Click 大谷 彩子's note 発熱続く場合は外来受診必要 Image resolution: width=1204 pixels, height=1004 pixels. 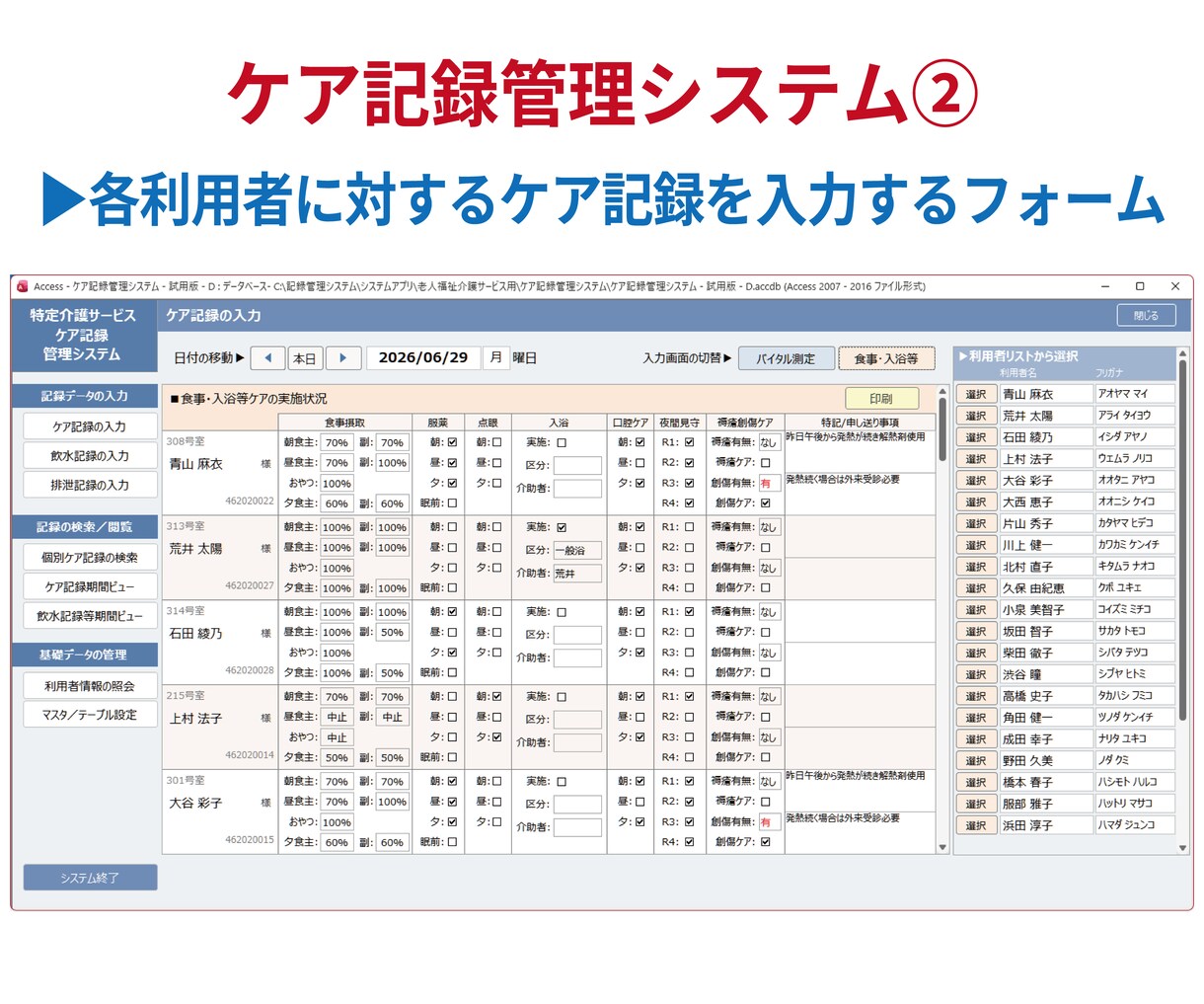860,832
